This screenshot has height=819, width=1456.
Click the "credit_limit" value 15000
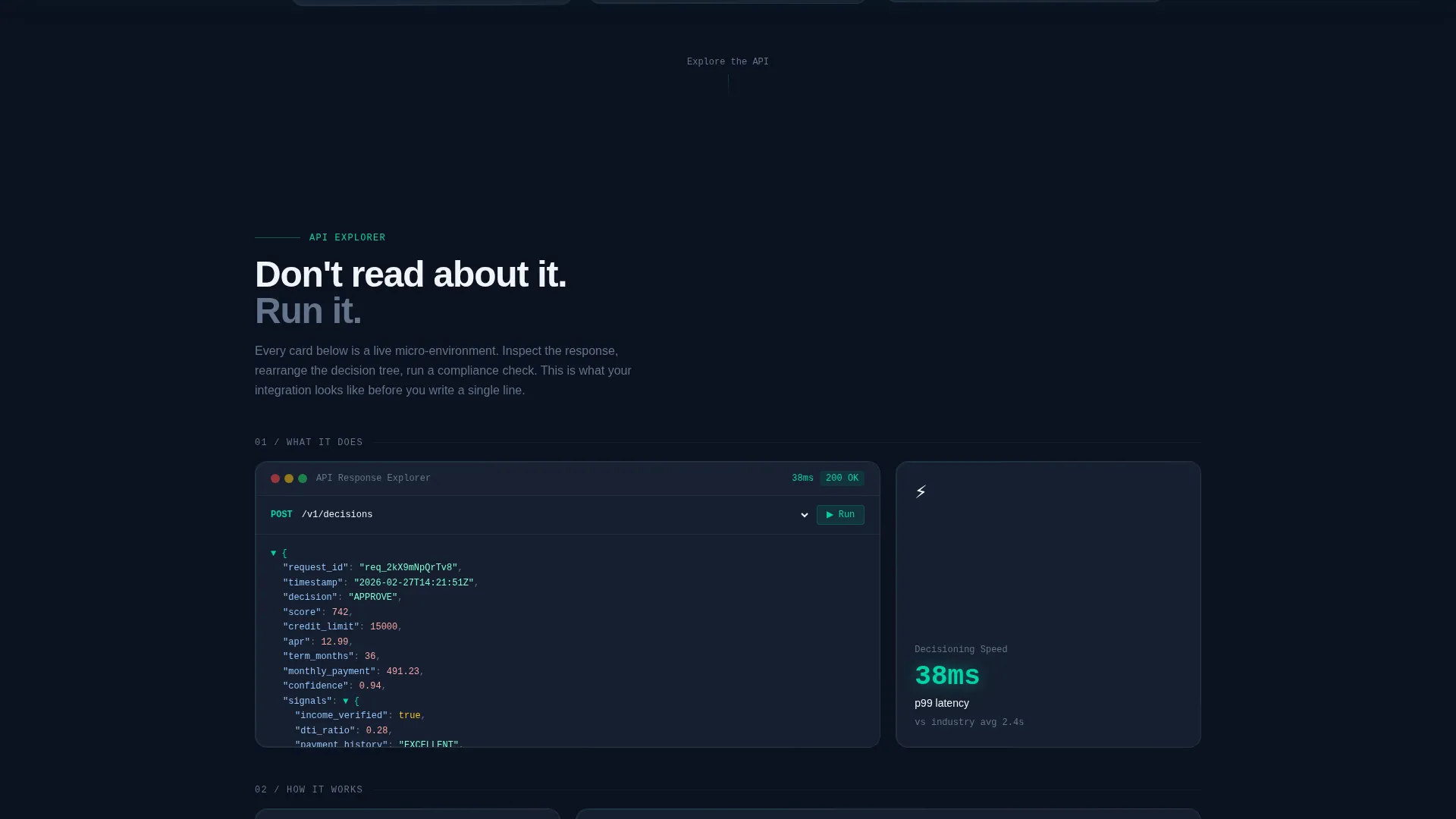coord(384,627)
